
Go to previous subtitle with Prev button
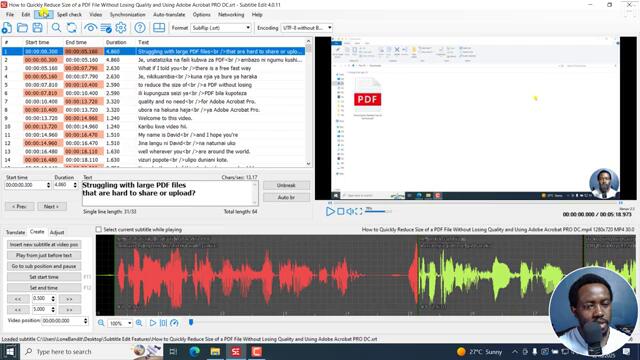click(19, 207)
